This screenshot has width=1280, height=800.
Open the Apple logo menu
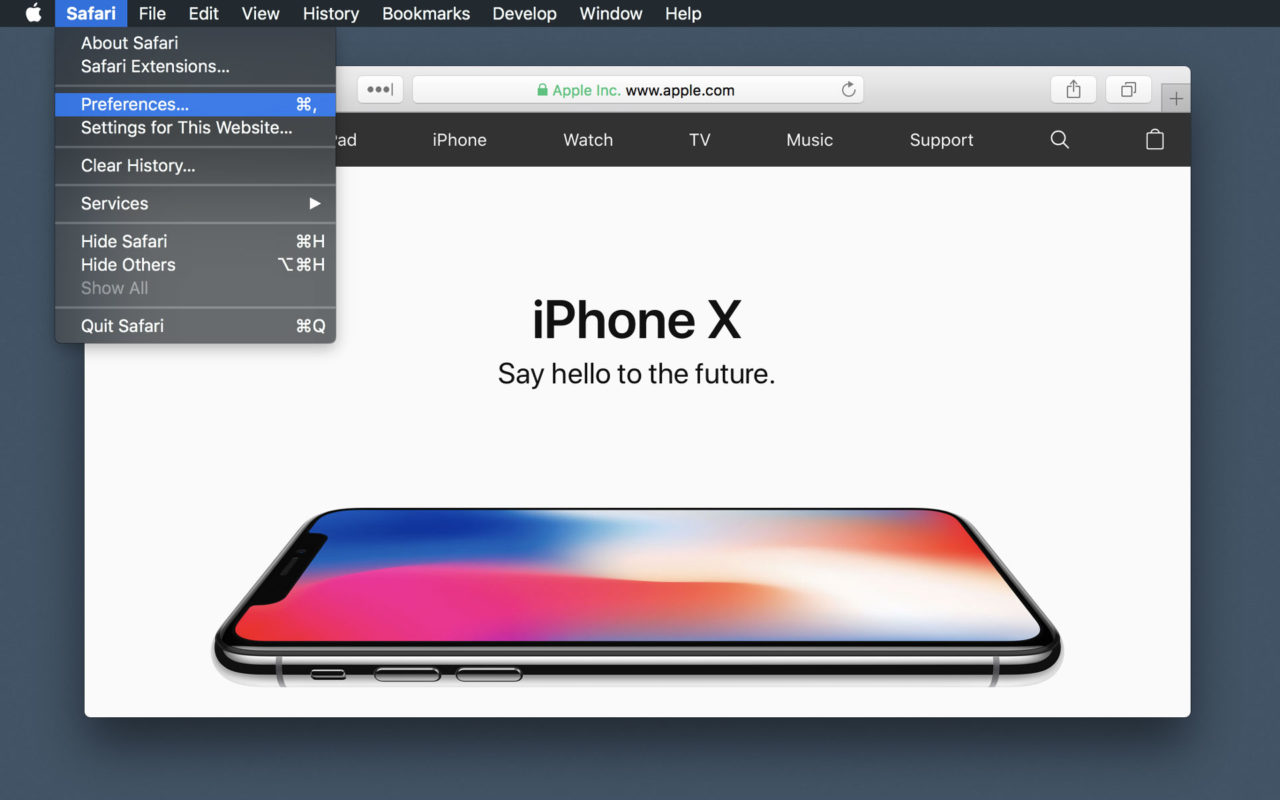[33, 13]
